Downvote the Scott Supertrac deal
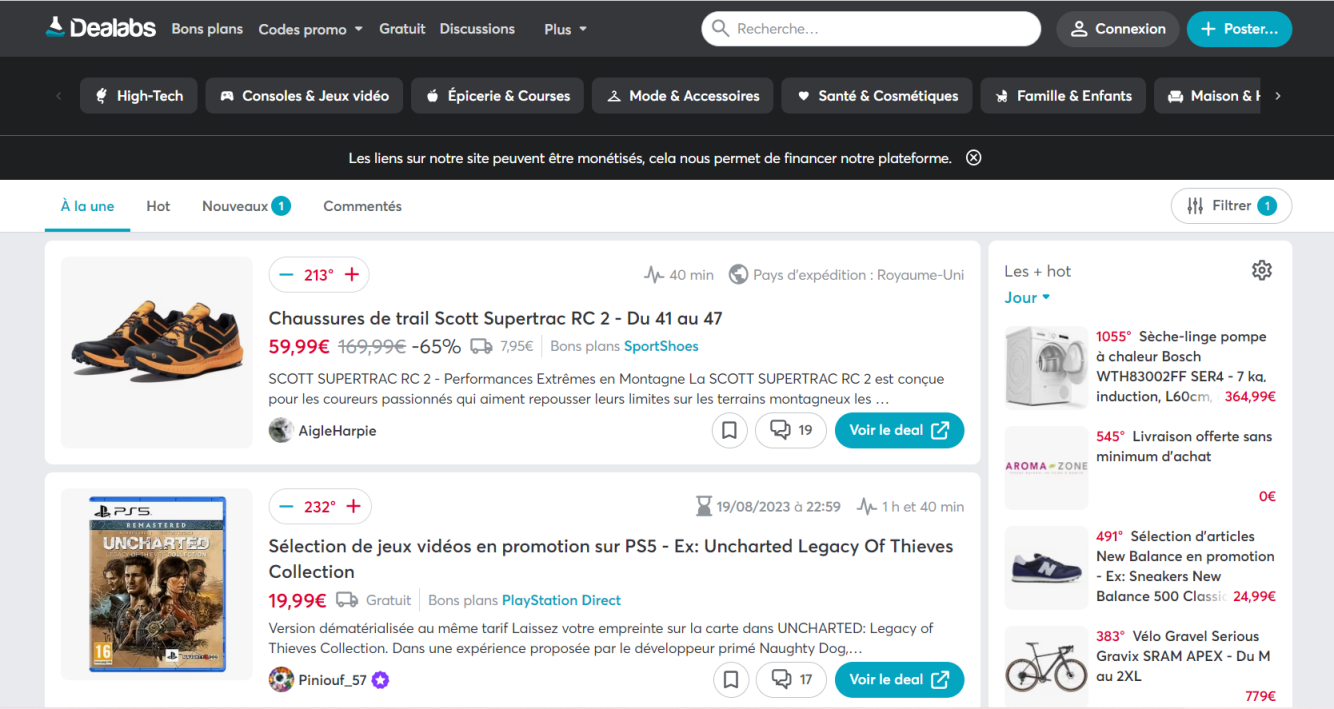Viewport: 1334px width, 709px height. (286, 275)
